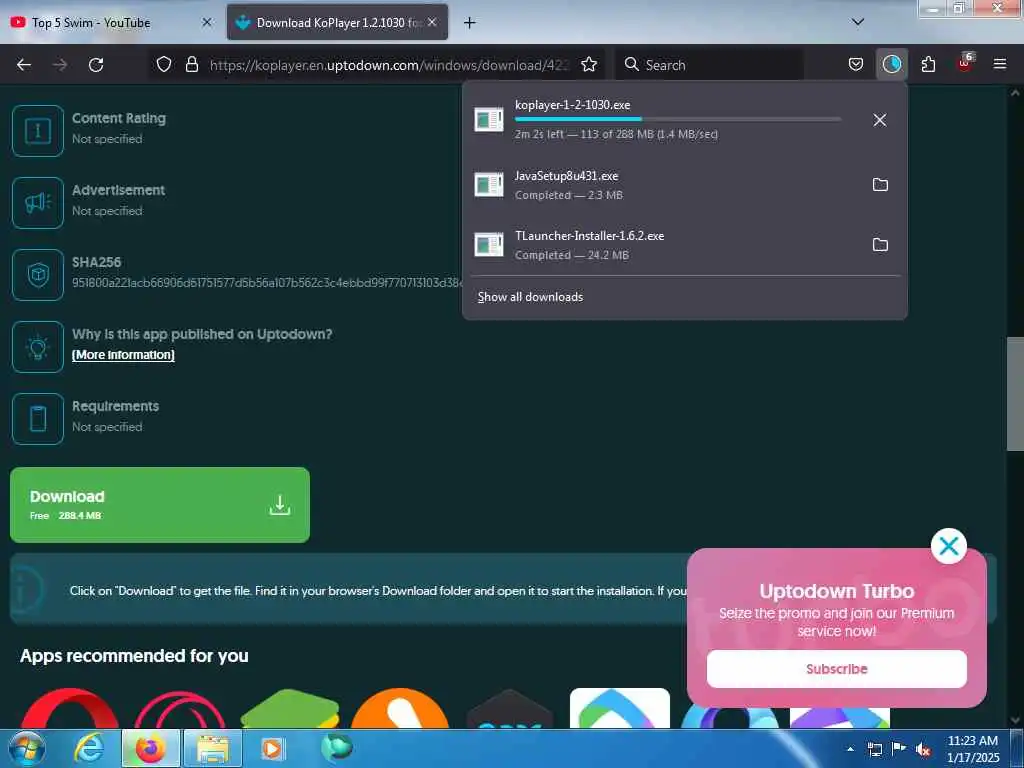The image size is (1024, 768).
Task: Click the green Download button
Action: [159, 505]
